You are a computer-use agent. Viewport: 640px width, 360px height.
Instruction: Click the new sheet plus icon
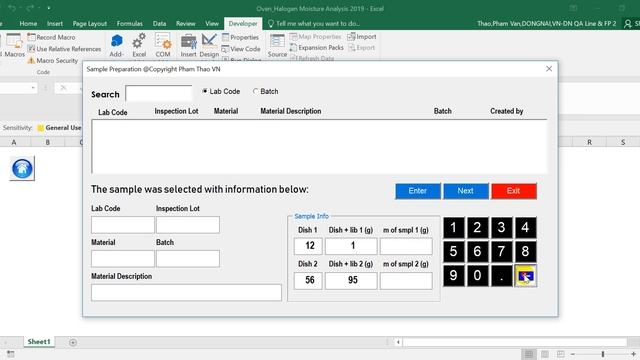pyautogui.click(x=73, y=342)
